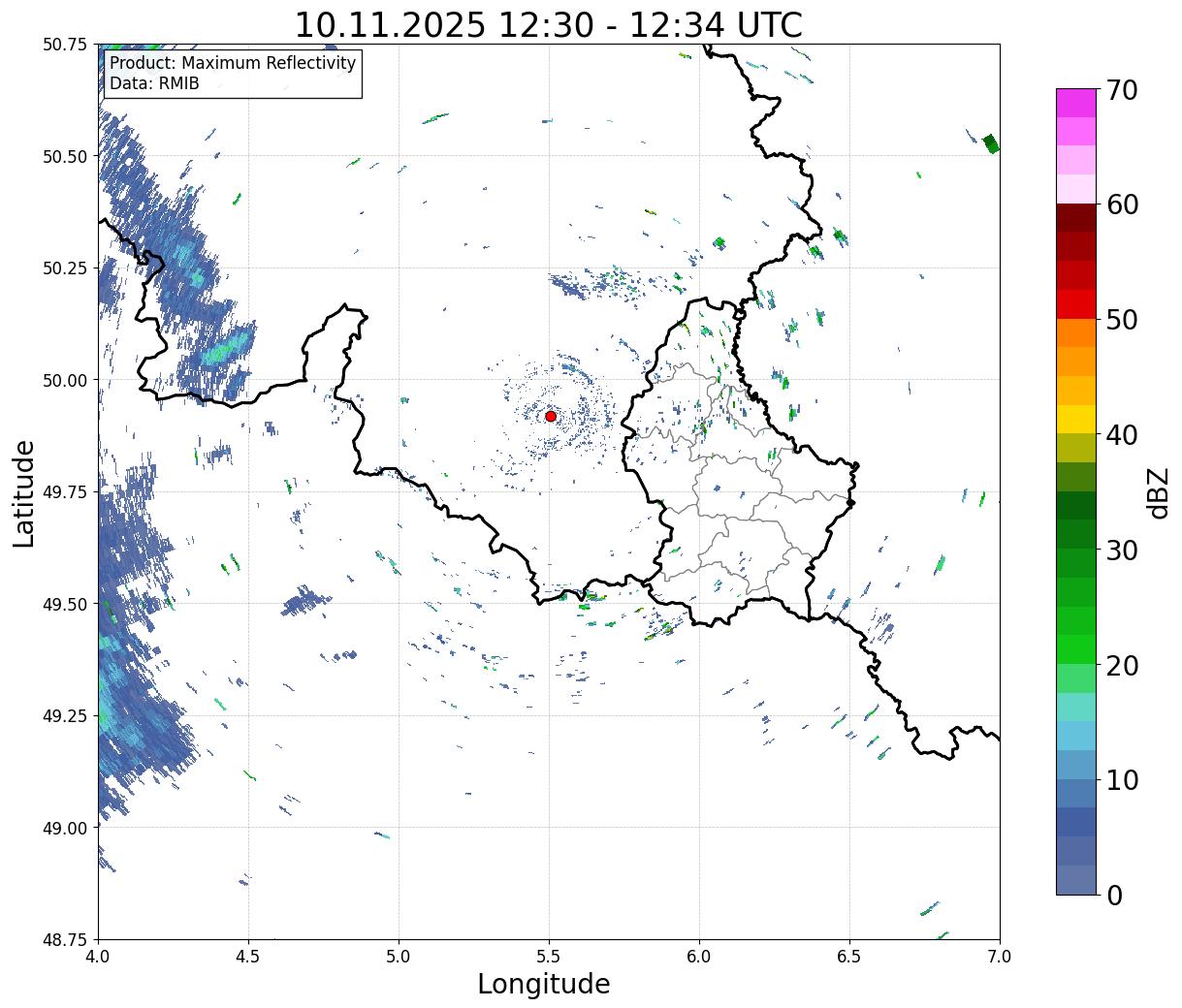Click the latitude tick label 49.50
Image resolution: width=1182 pixels, height=1008 pixels.
[x=66, y=604]
